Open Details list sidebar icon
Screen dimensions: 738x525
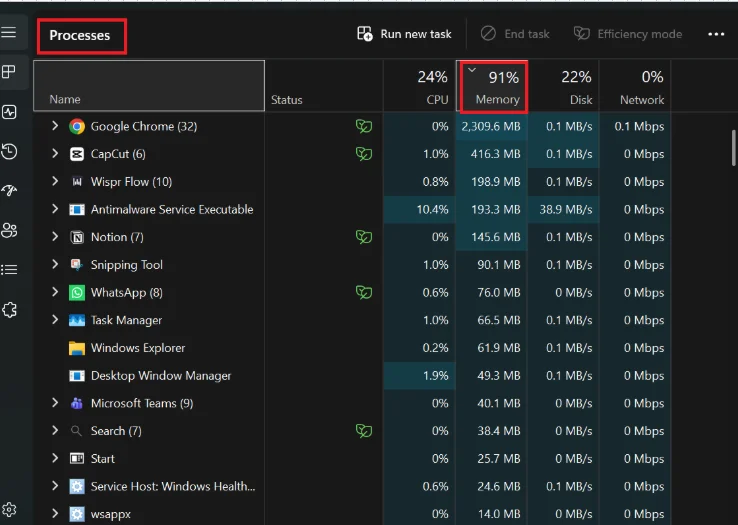coord(9,269)
